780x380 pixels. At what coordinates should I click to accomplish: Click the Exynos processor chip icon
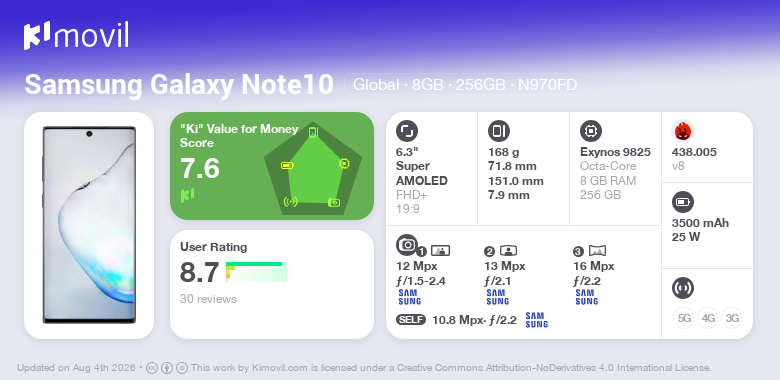[591, 131]
